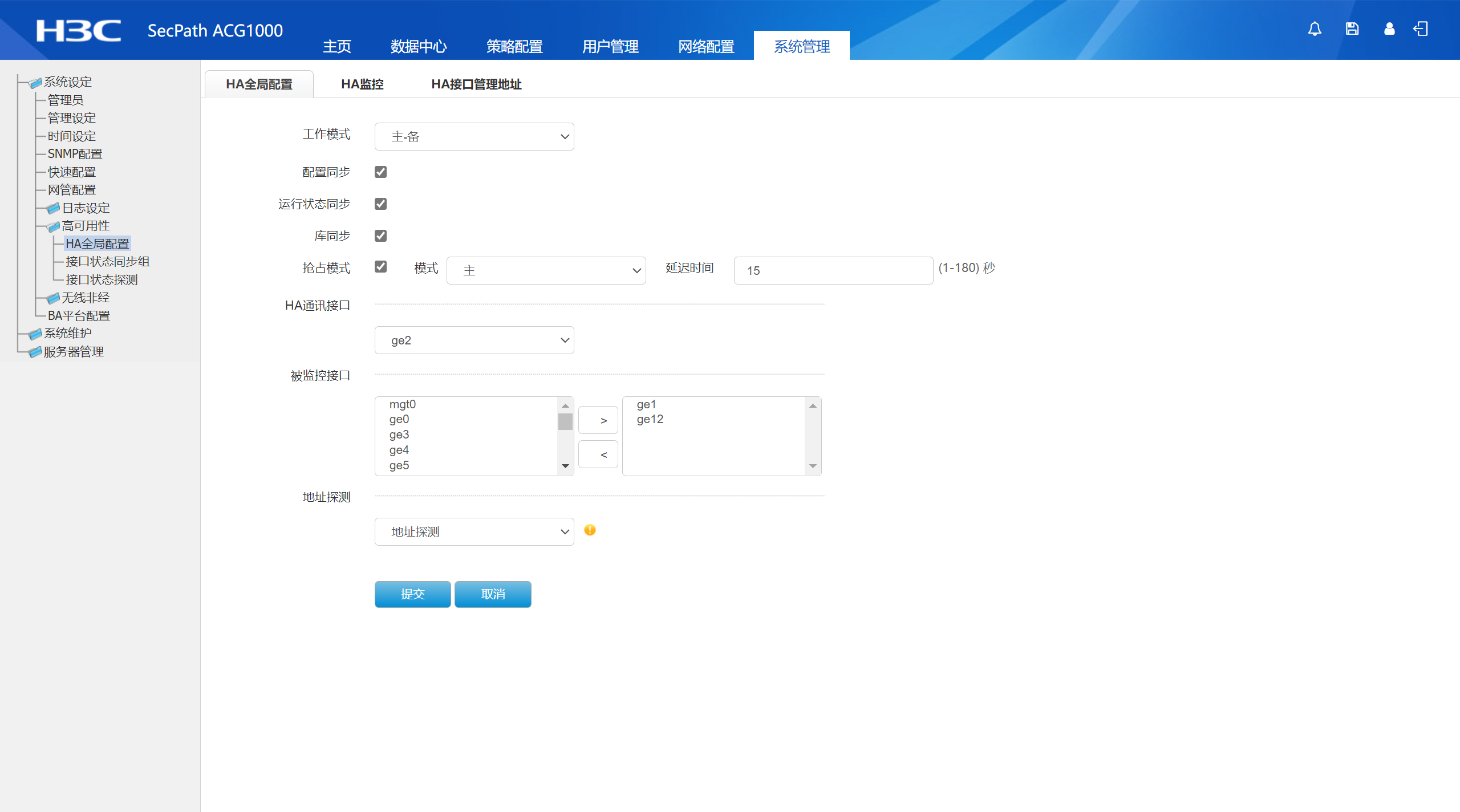Viewport: 1460px width, 812px height.
Task: Open the HA通讯接口 ge2 dropdown
Action: (x=474, y=340)
